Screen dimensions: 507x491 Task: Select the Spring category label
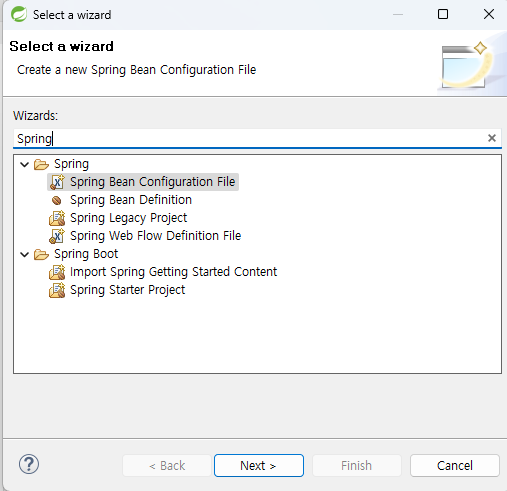[72, 164]
